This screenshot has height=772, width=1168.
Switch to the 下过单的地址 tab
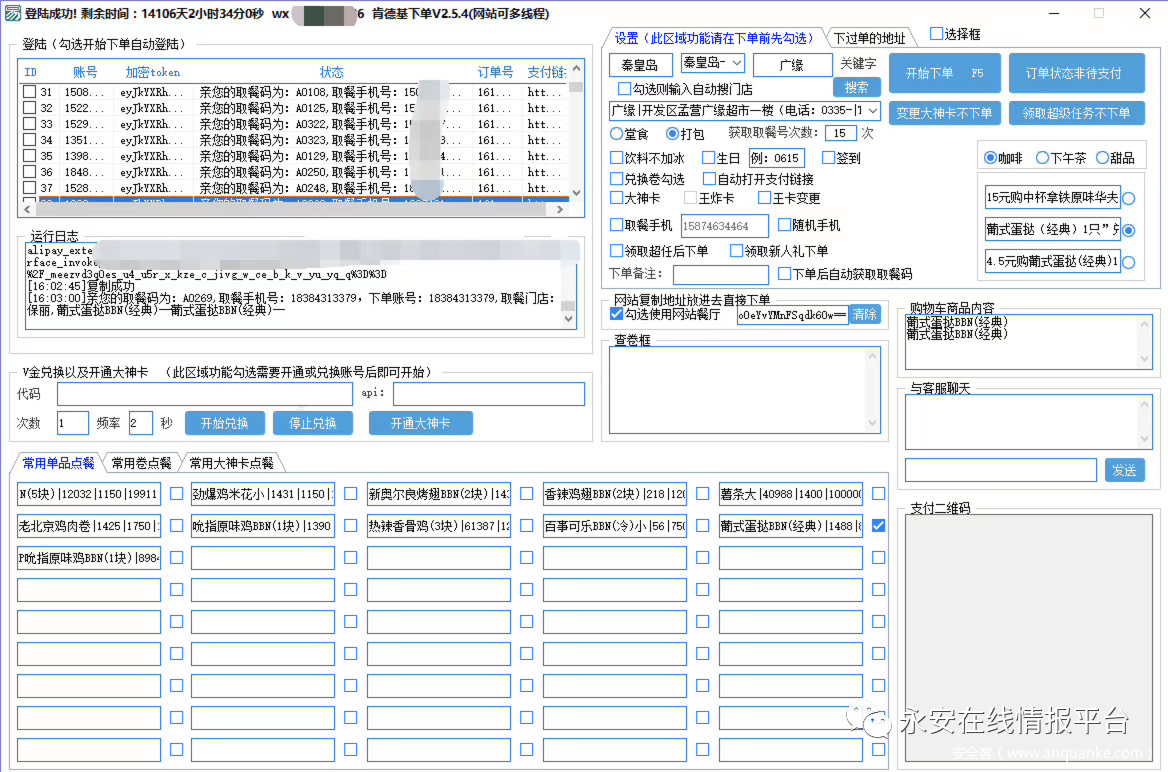point(869,38)
